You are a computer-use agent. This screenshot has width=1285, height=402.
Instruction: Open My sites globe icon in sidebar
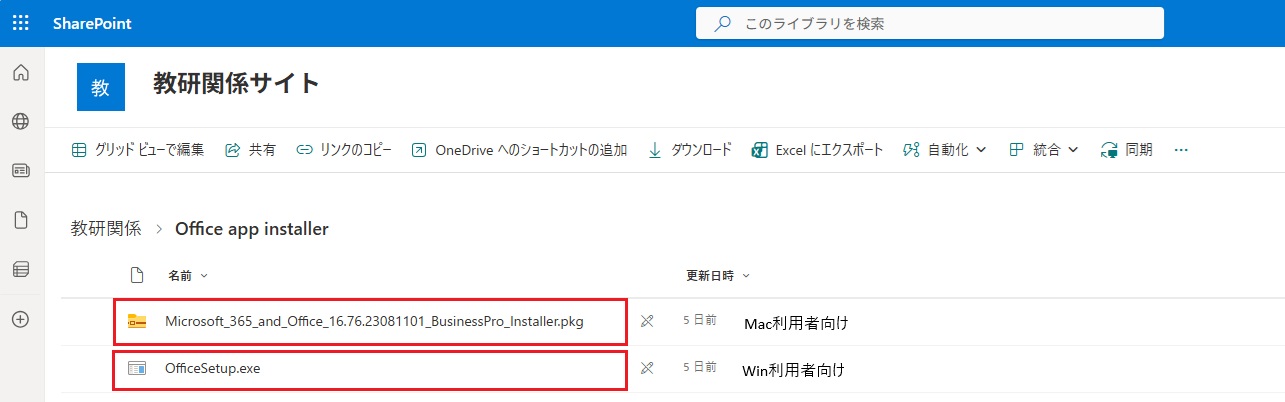[x=20, y=122]
